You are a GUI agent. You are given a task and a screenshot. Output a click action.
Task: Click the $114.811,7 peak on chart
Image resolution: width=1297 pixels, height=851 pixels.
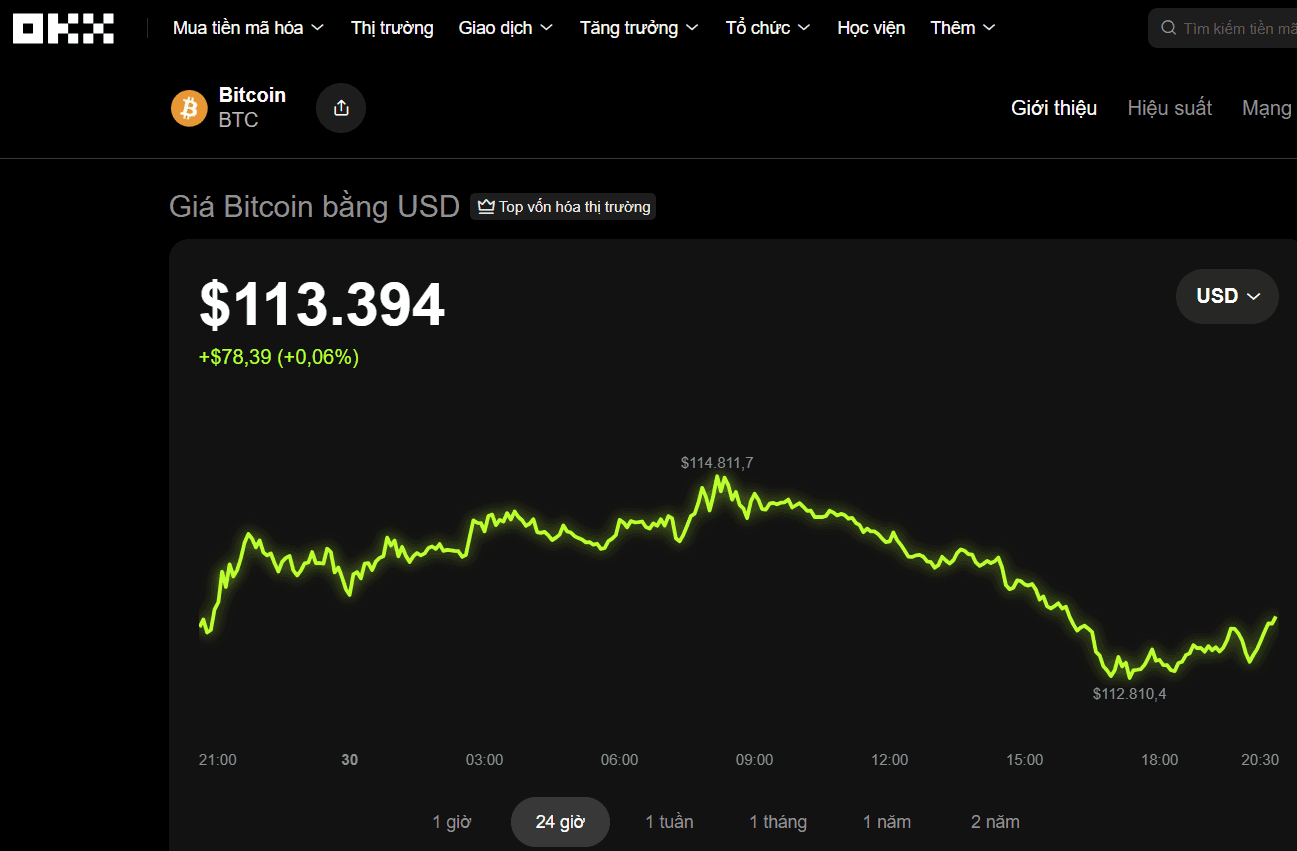pos(718,478)
